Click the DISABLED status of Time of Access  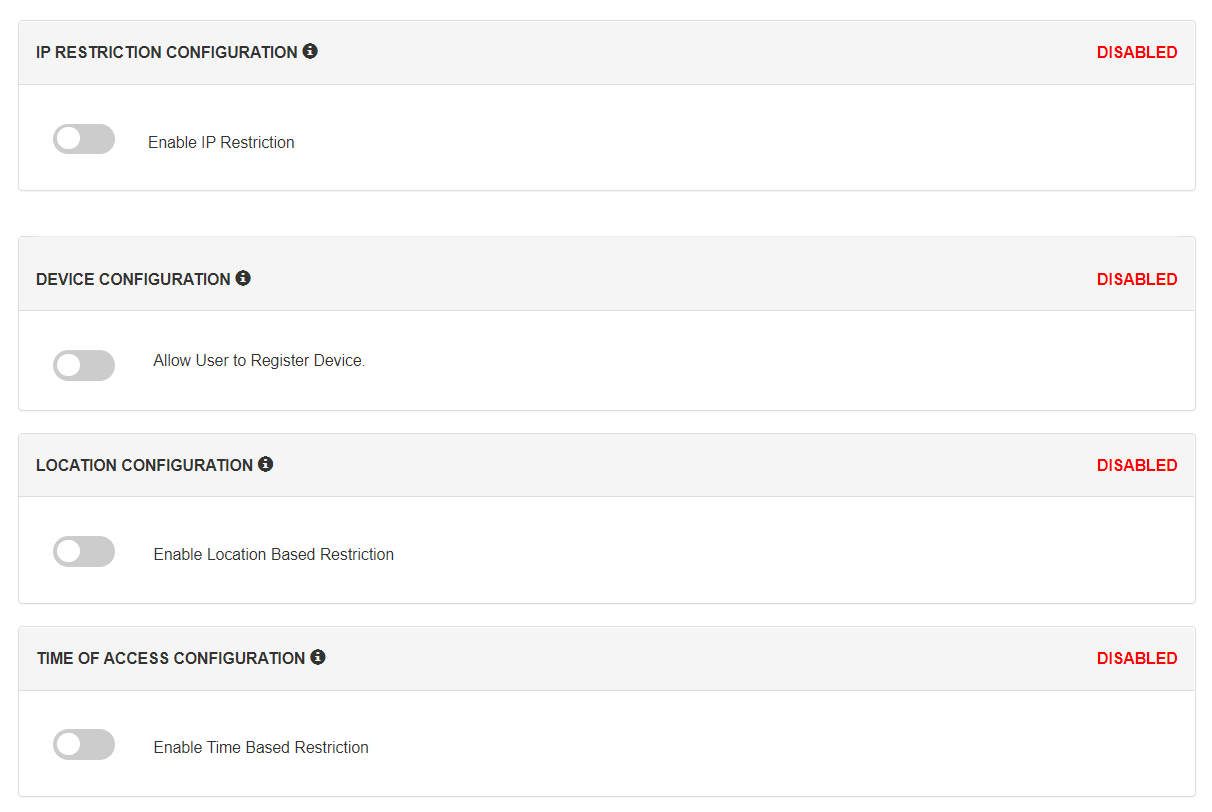(x=1137, y=658)
